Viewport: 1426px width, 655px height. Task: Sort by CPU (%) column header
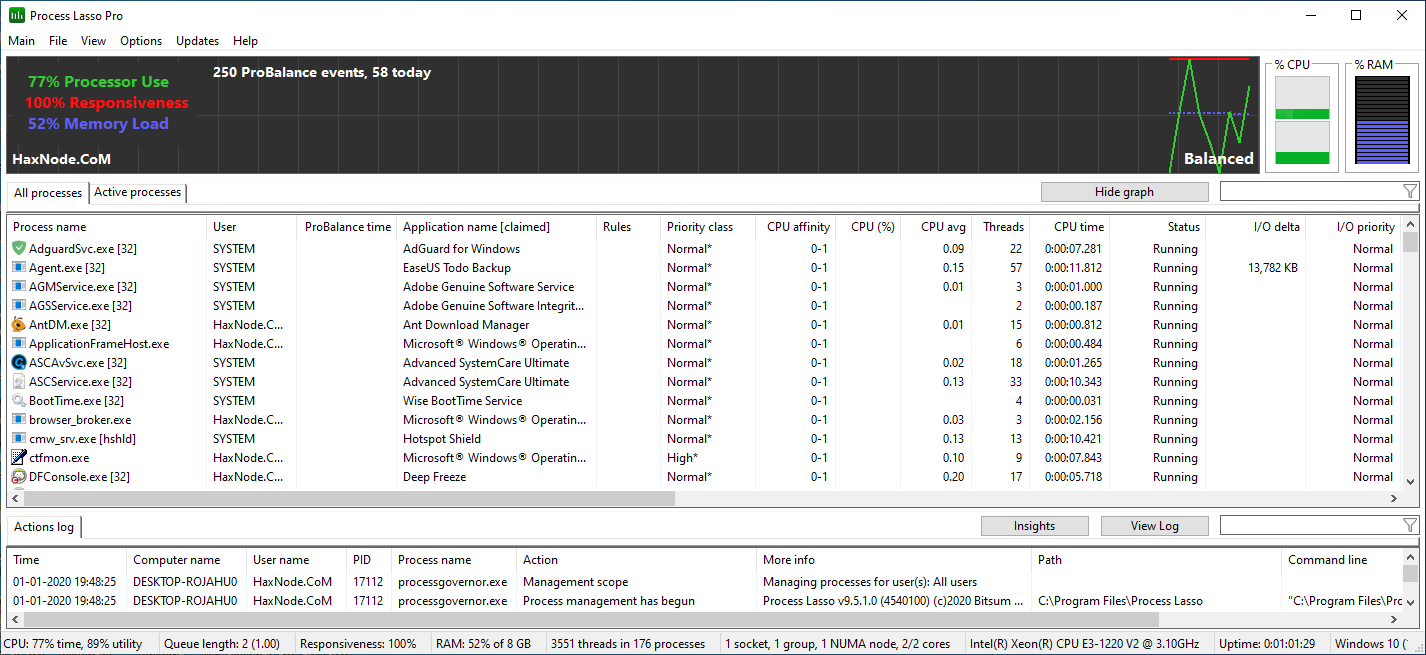coord(869,227)
